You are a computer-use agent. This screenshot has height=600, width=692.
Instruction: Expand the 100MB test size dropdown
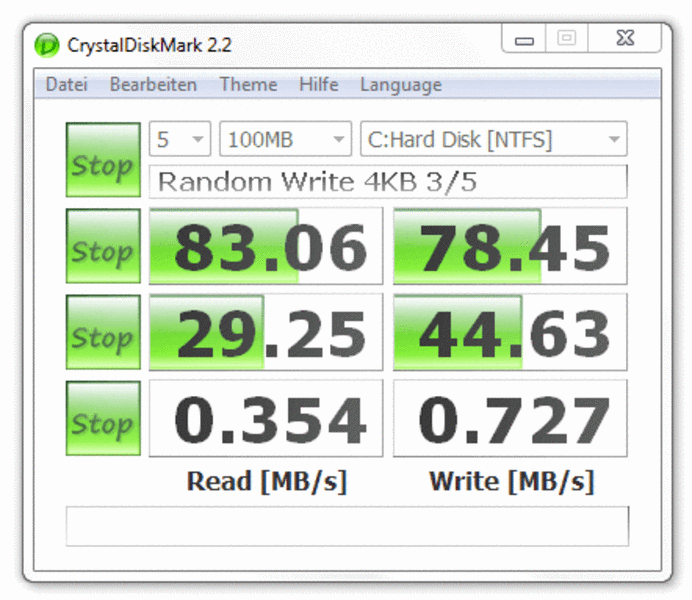click(x=286, y=139)
